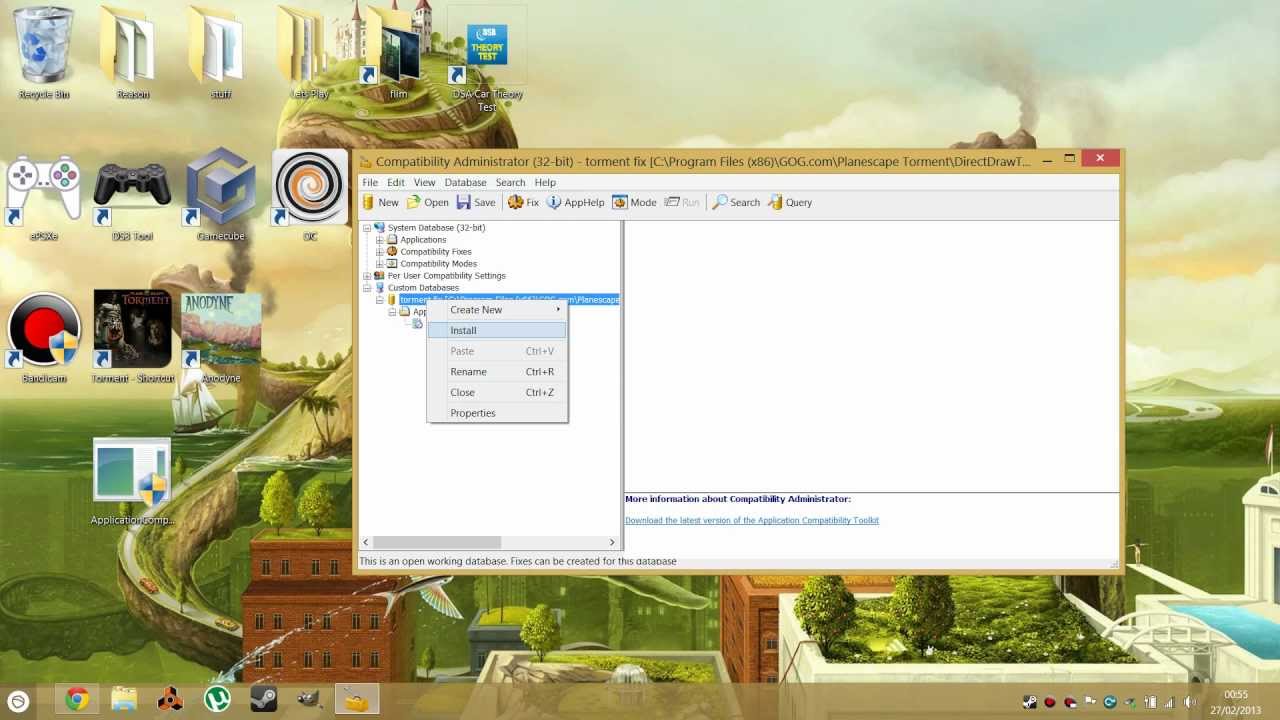Viewport: 1280px width, 720px height.
Task: Select the Application Compatibility desktop icon
Action: pos(132,482)
